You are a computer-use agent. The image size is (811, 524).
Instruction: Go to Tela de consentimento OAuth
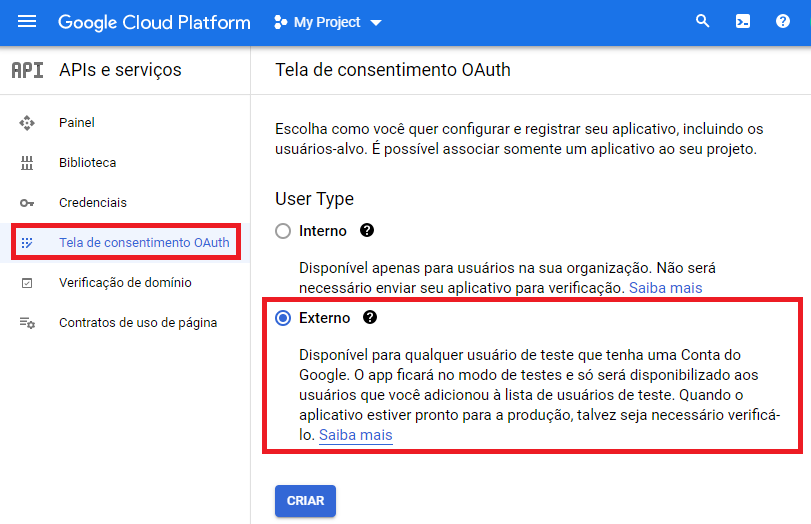pos(144,242)
